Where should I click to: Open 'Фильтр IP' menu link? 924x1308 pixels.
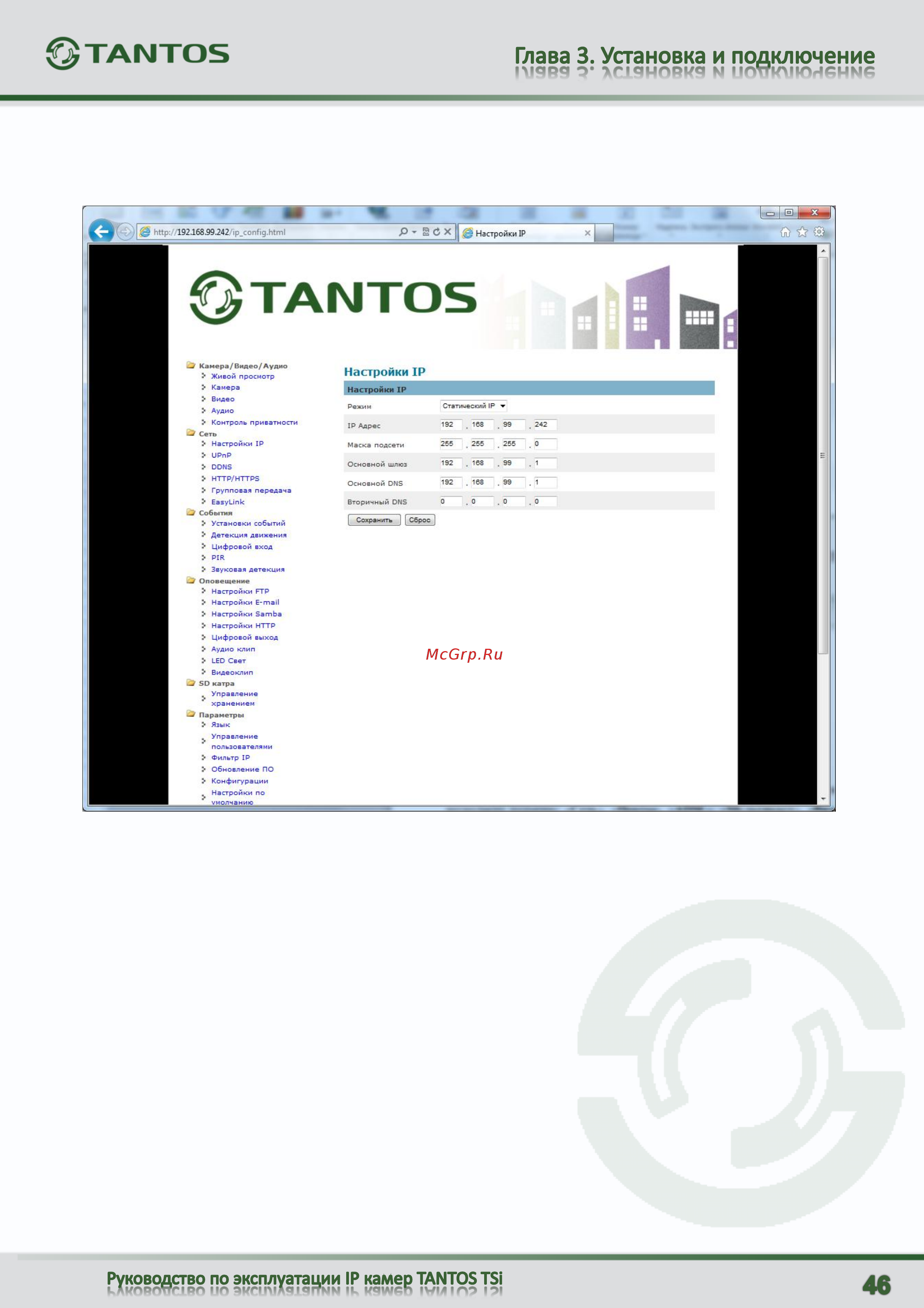230,758
